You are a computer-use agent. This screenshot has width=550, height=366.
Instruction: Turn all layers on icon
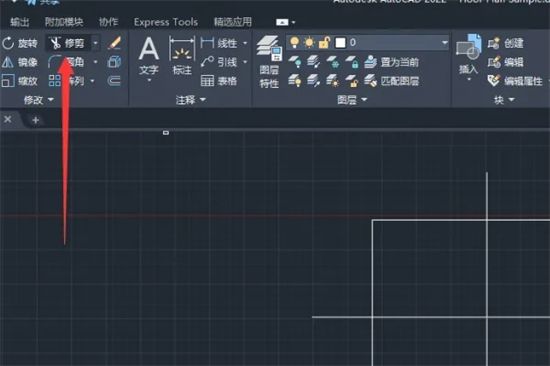click(295, 81)
